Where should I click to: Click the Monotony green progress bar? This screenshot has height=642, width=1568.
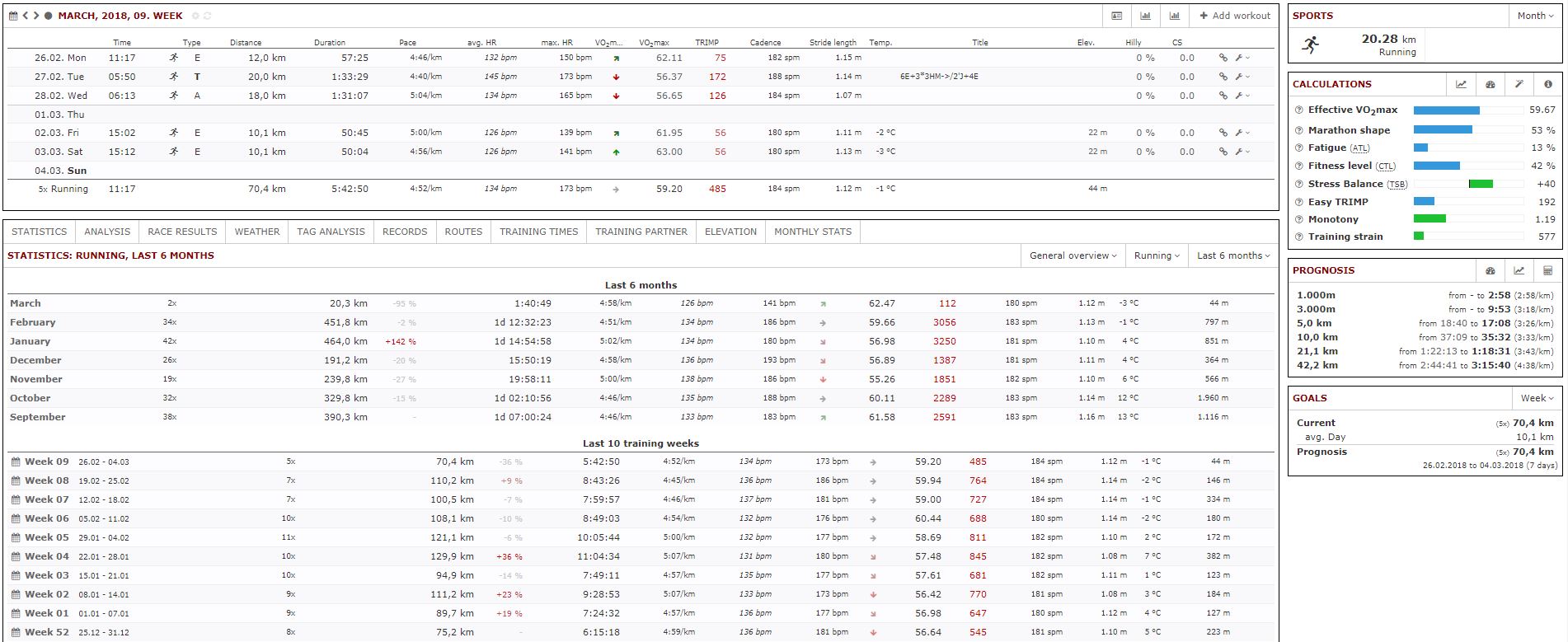point(1430,218)
